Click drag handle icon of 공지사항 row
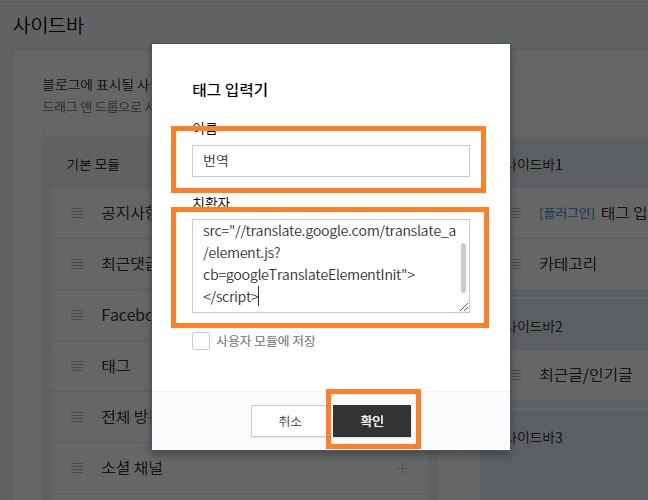Screen dimensions: 648x500 (77, 213)
